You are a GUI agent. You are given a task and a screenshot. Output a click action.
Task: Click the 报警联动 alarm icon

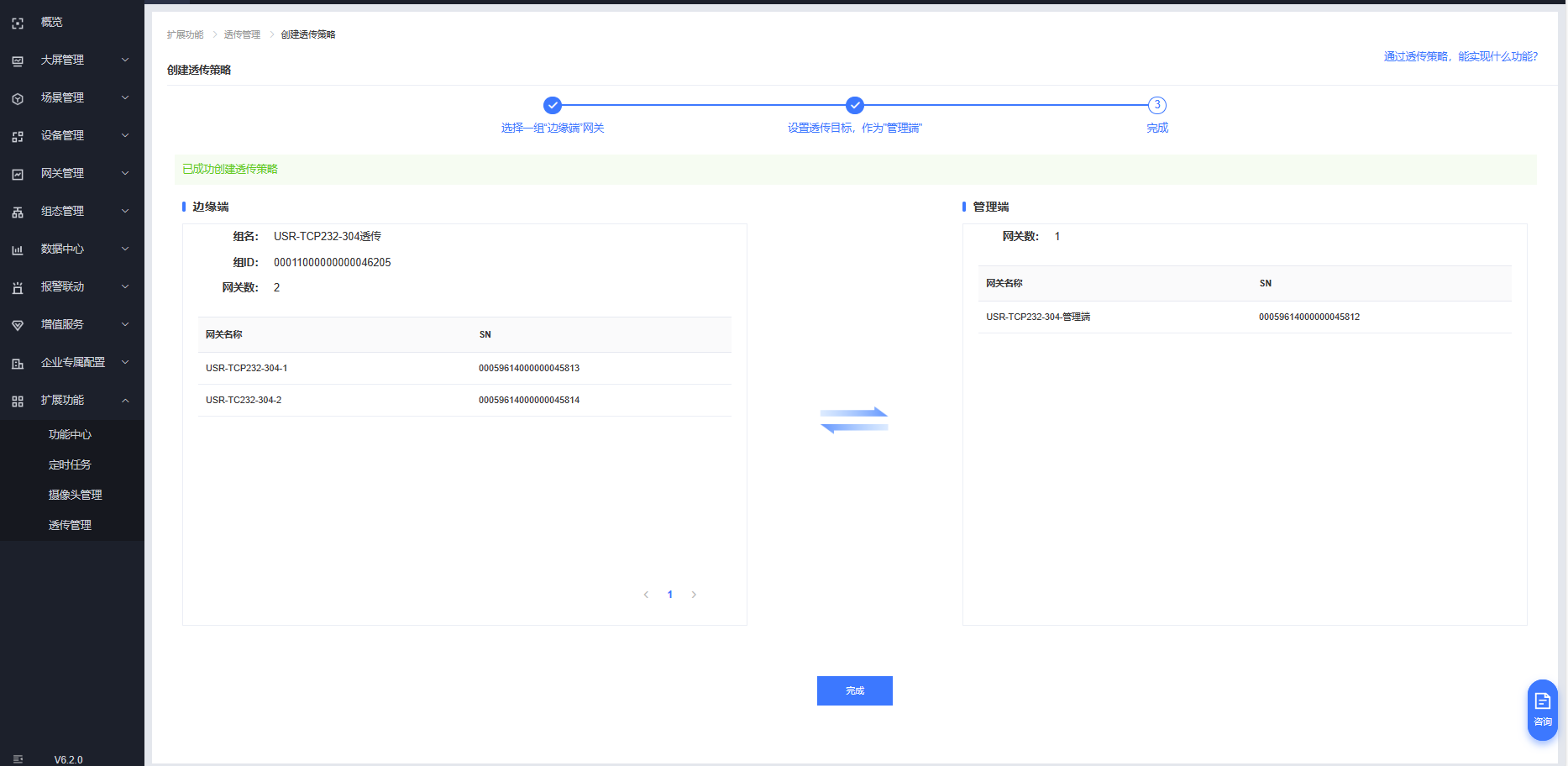tap(18, 287)
